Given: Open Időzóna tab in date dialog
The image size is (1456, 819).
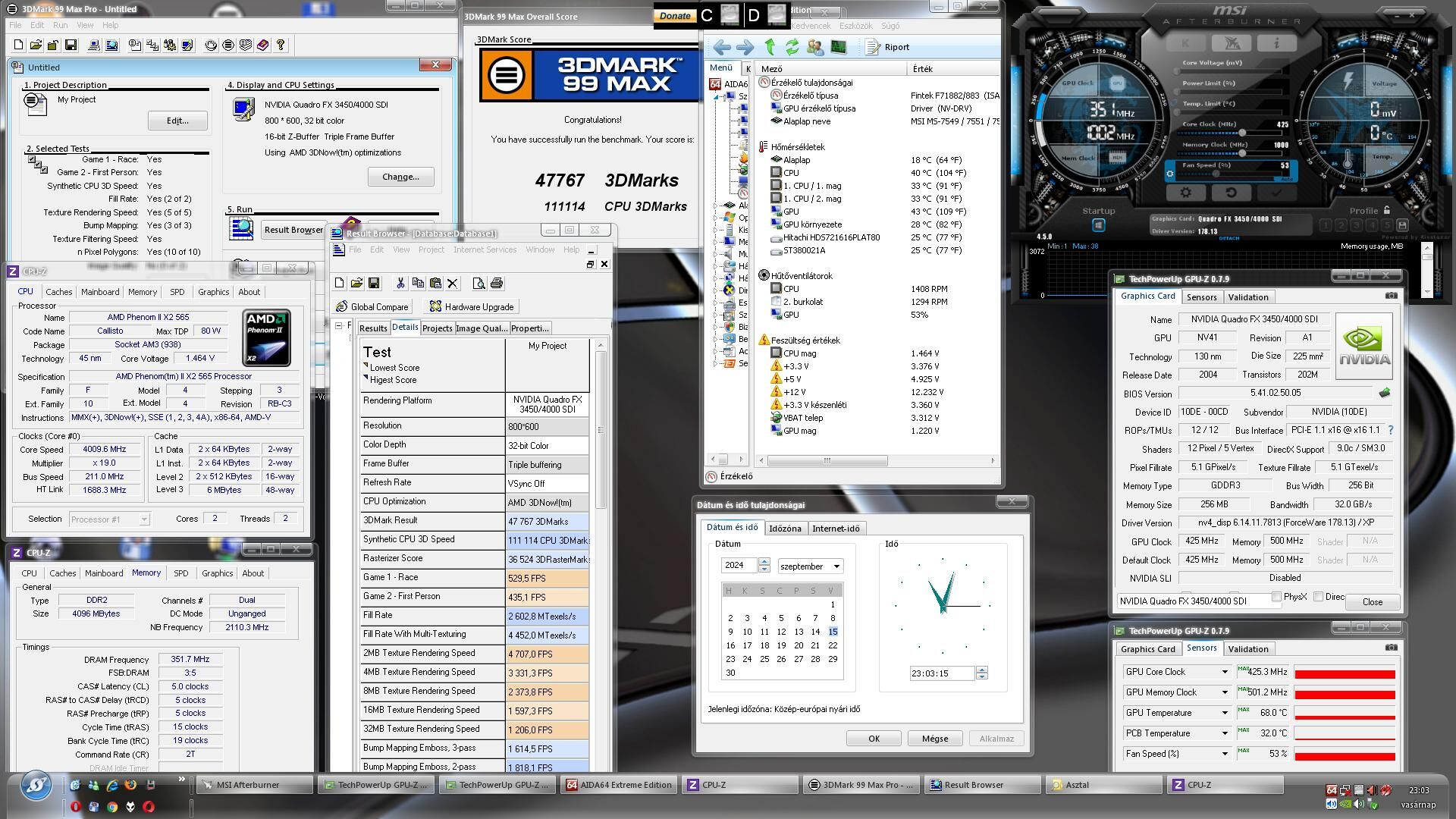Looking at the screenshot, I should tap(785, 529).
